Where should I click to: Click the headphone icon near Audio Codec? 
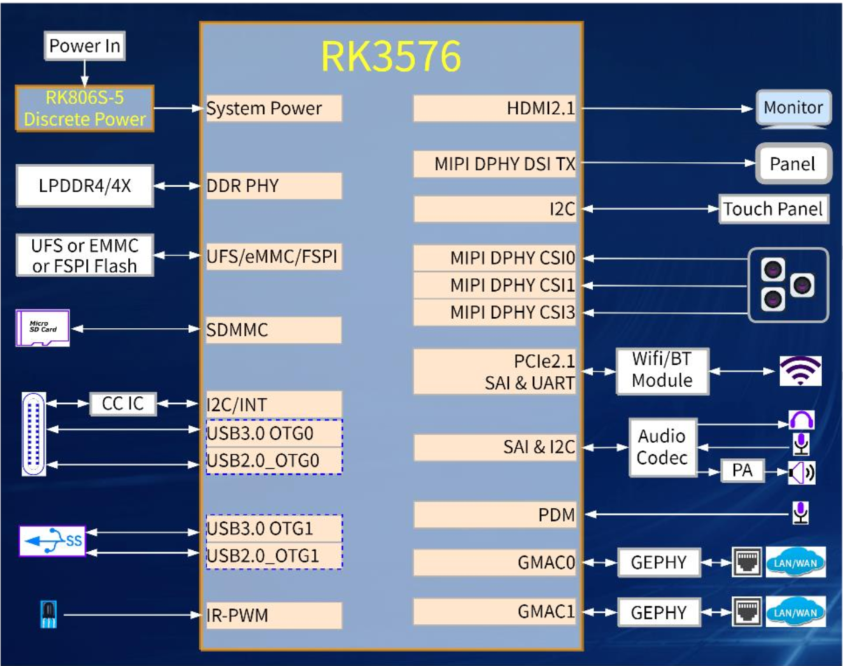coord(801,420)
